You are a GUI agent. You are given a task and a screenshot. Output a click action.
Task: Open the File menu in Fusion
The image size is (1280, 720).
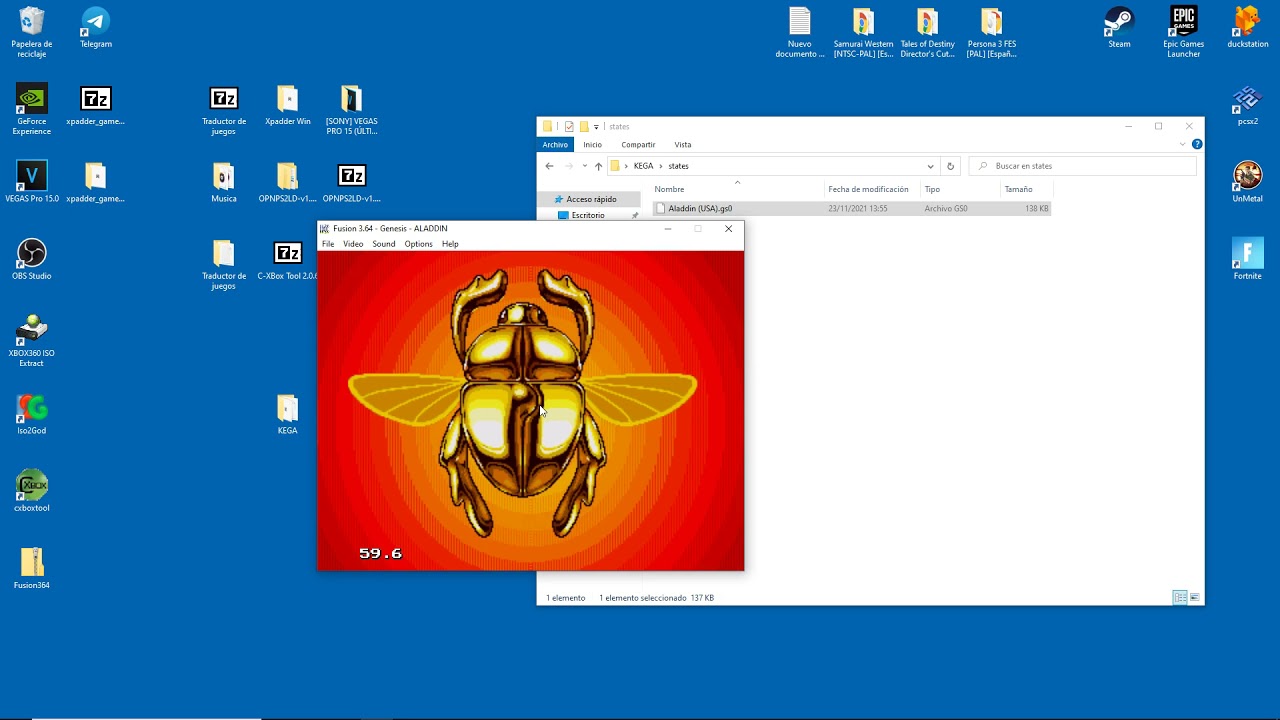click(328, 244)
